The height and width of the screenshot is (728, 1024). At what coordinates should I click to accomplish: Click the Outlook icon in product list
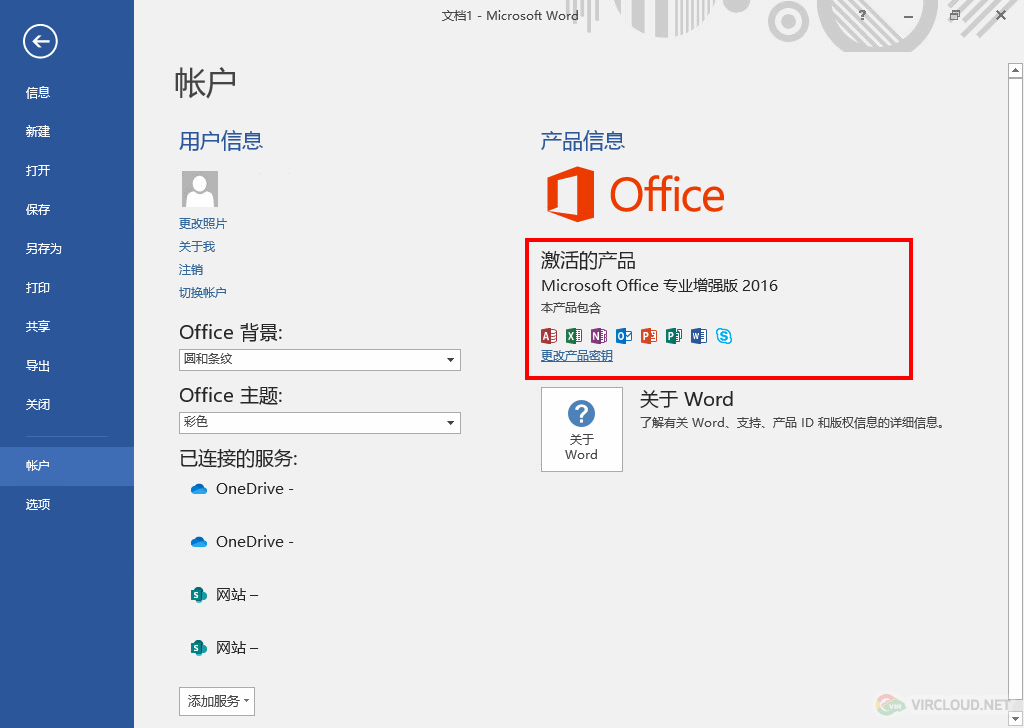tap(624, 336)
